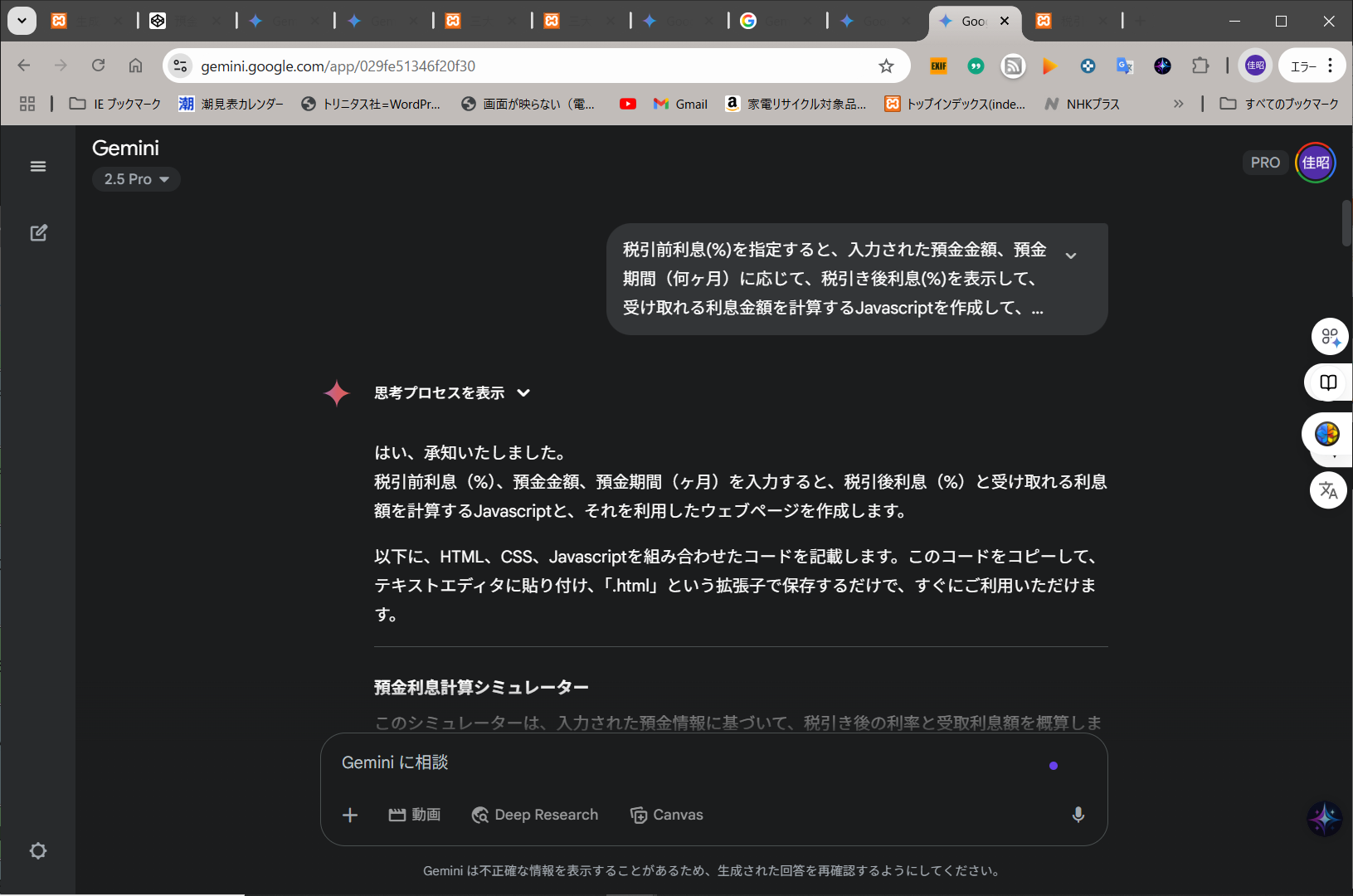Screen dimensions: 1353x896
Task: Open the tab search dropdown arrow
Action: [22, 21]
